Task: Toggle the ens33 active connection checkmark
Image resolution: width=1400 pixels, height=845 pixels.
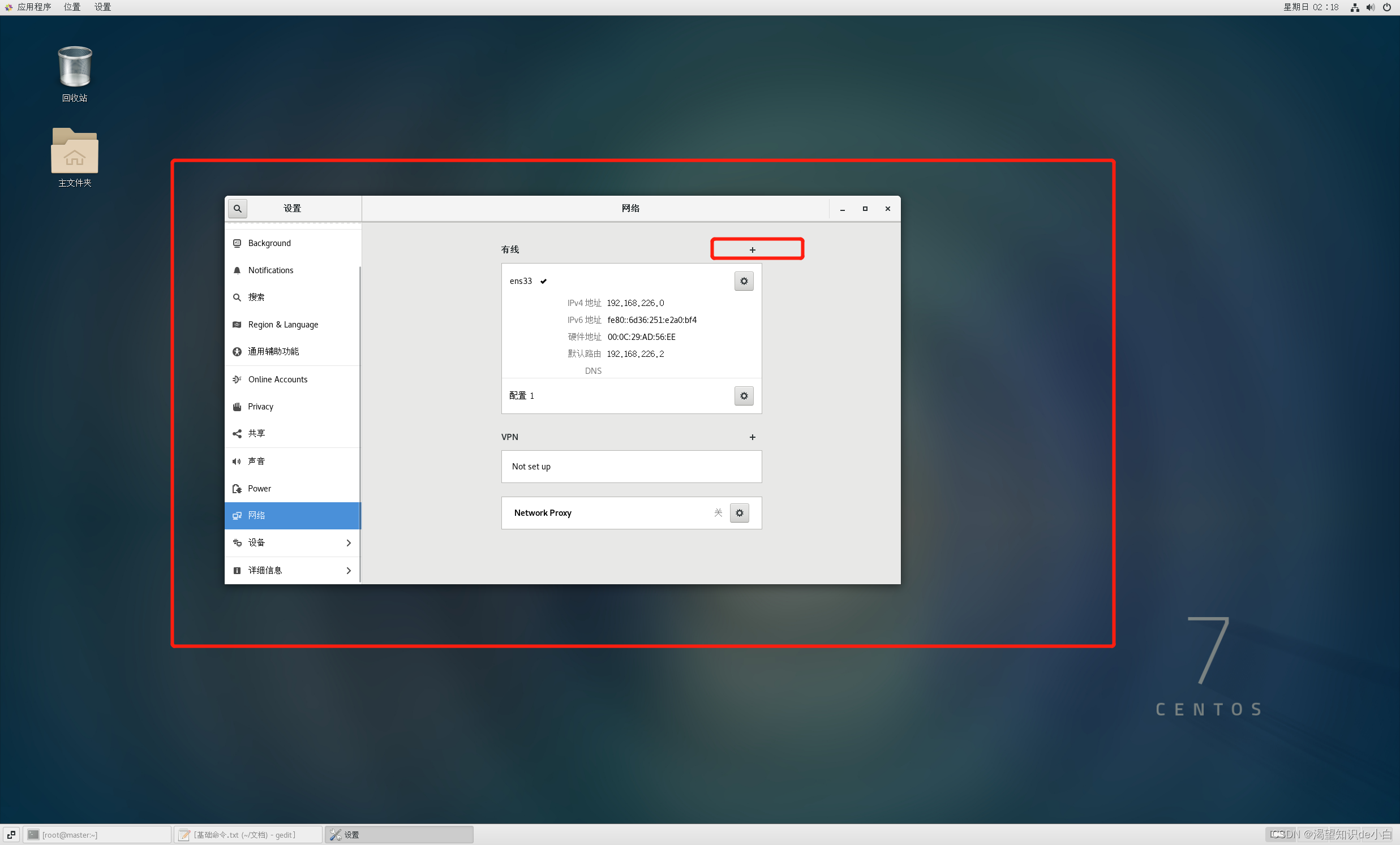Action: 545,281
